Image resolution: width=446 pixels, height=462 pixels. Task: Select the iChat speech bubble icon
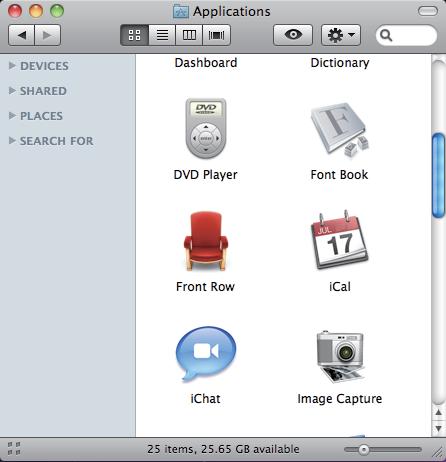point(206,353)
